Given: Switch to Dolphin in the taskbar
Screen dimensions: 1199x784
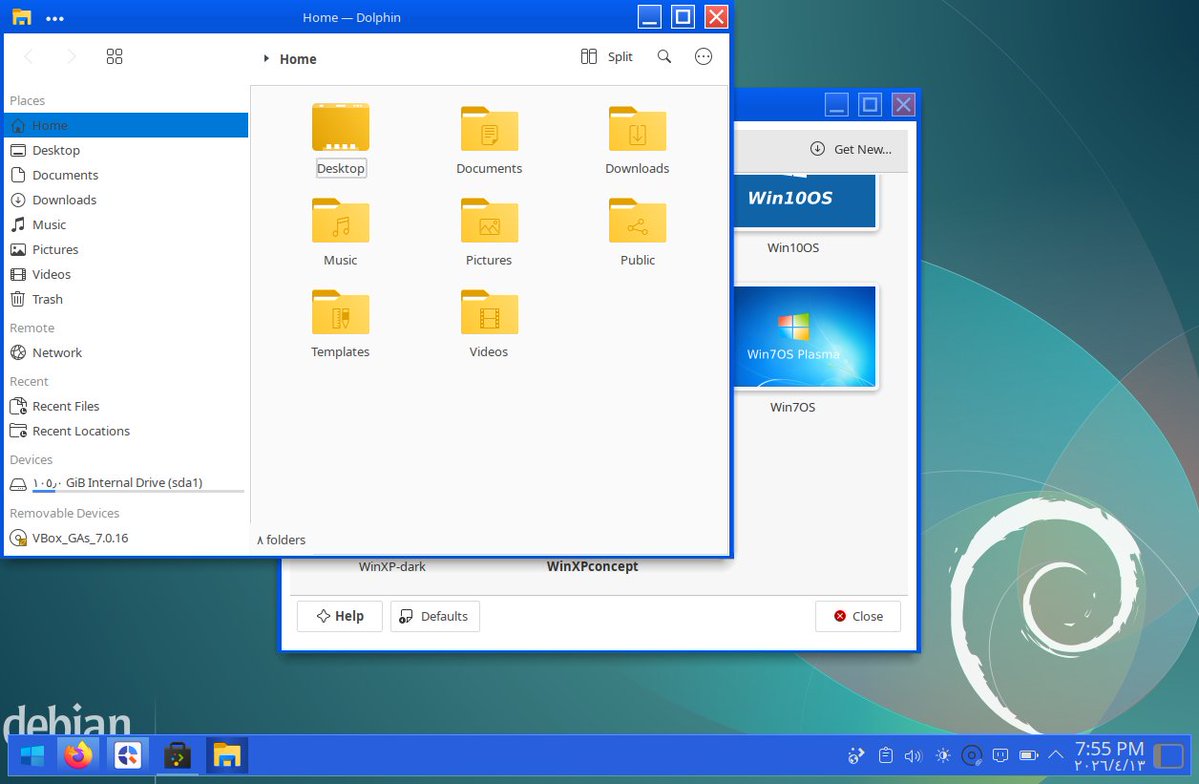Looking at the screenshot, I should (x=227, y=756).
